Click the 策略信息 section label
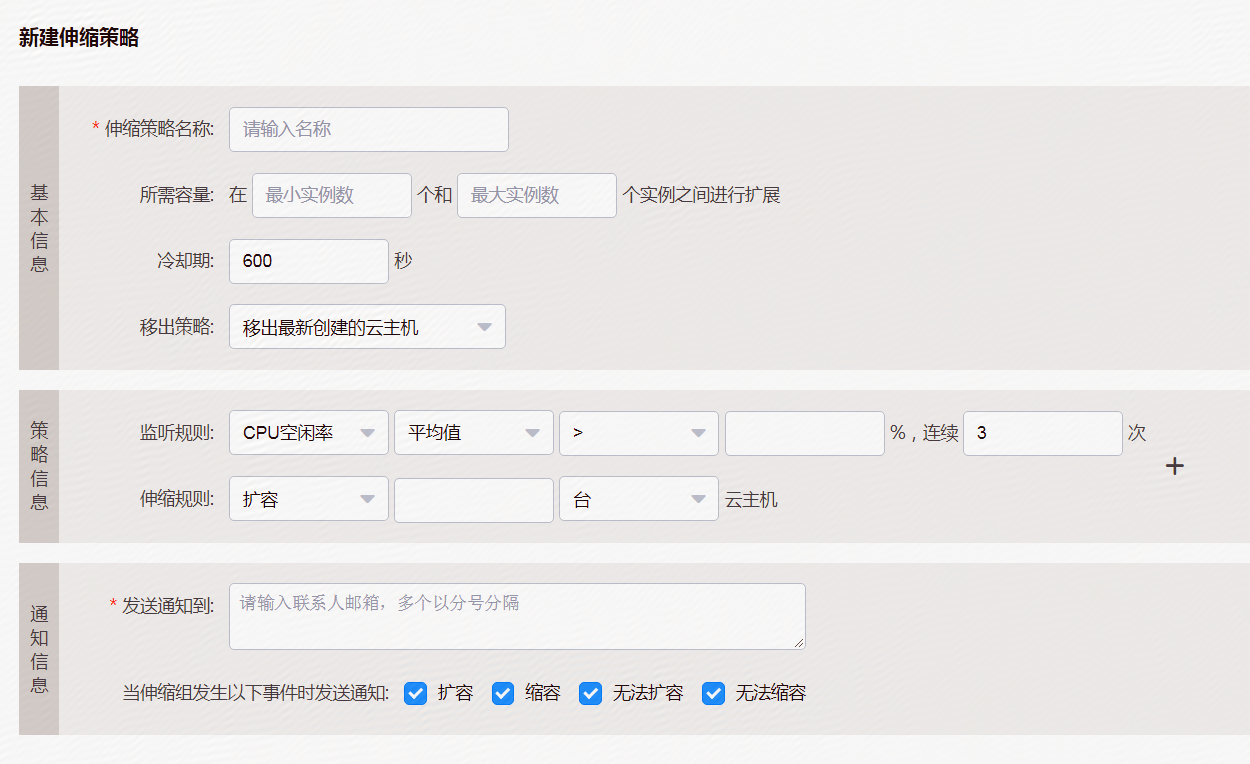The height and width of the screenshot is (764, 1250). (39, 466)
